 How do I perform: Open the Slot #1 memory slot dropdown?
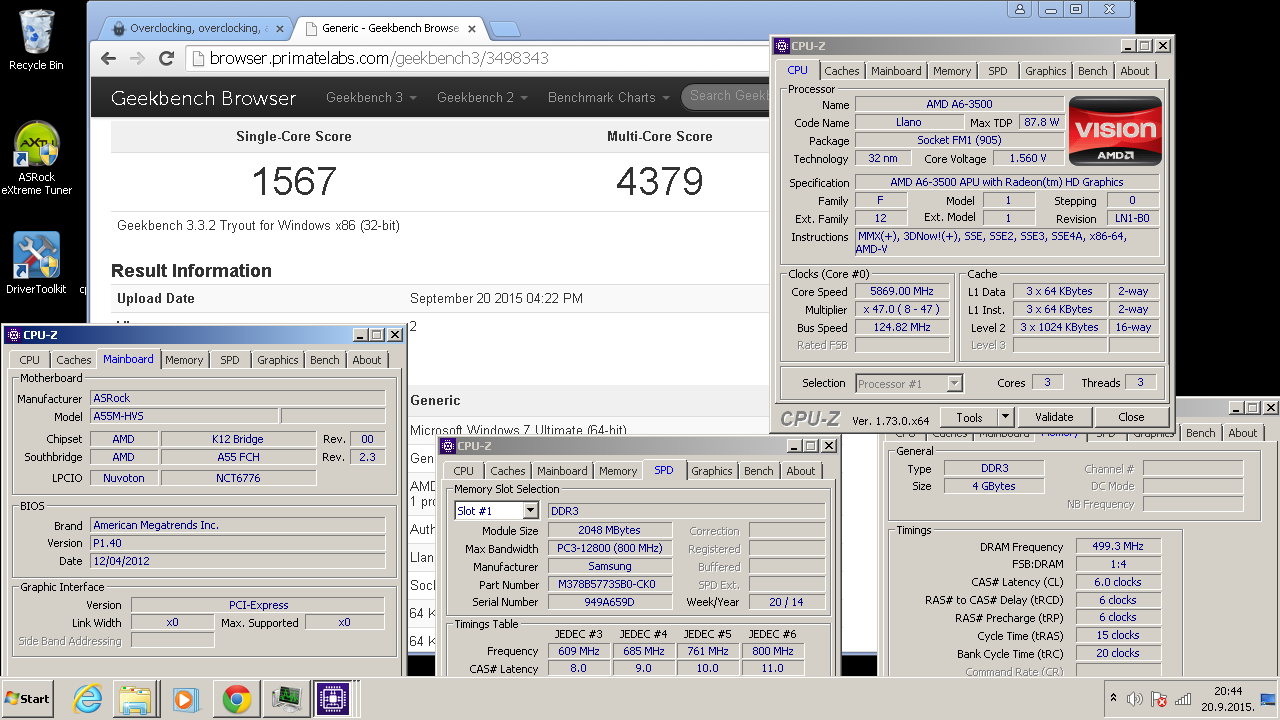click(x=531, y=511)
